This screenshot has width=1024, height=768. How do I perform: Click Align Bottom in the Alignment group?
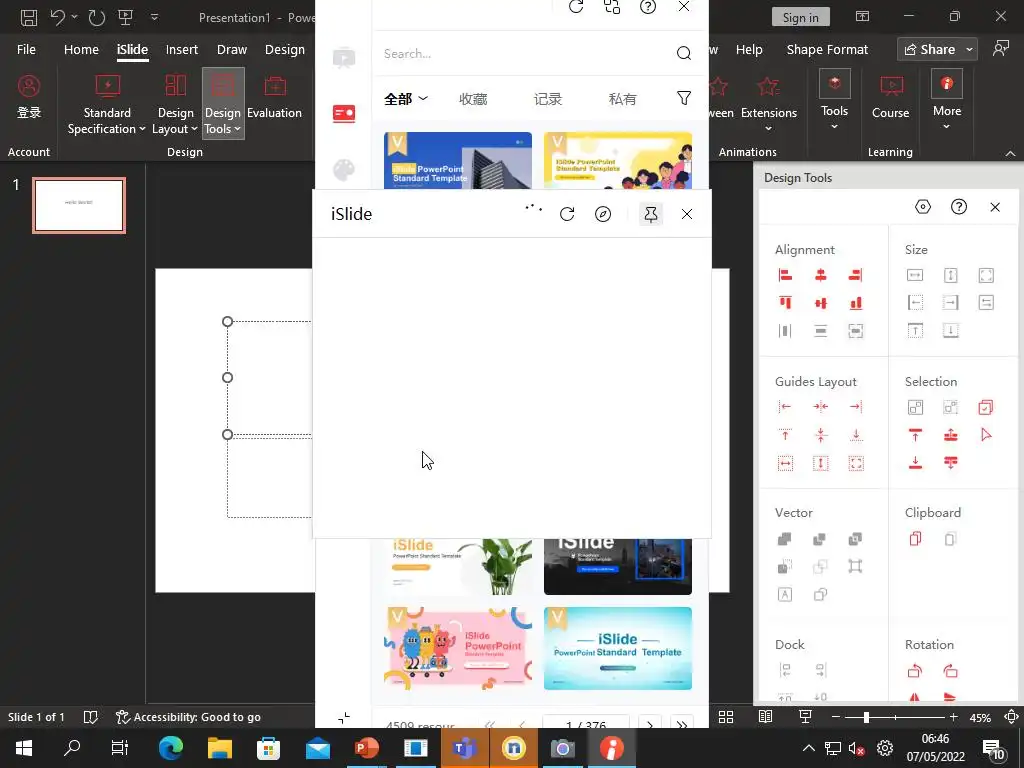[856, 303]
